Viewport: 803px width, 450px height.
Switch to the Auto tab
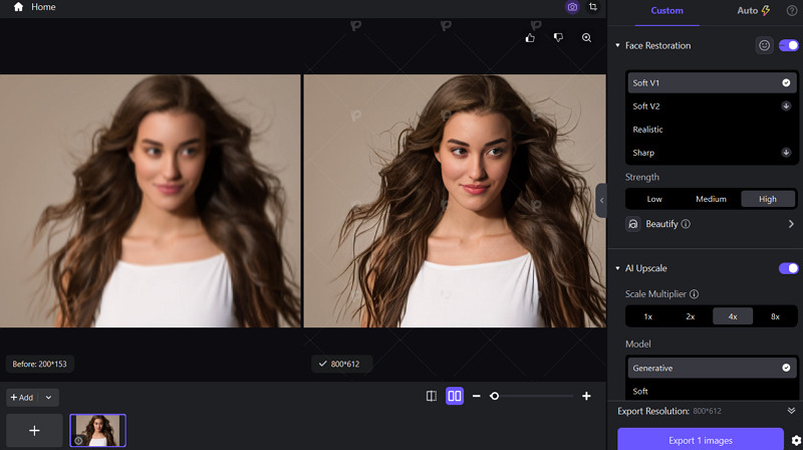[x=753, y=11]
